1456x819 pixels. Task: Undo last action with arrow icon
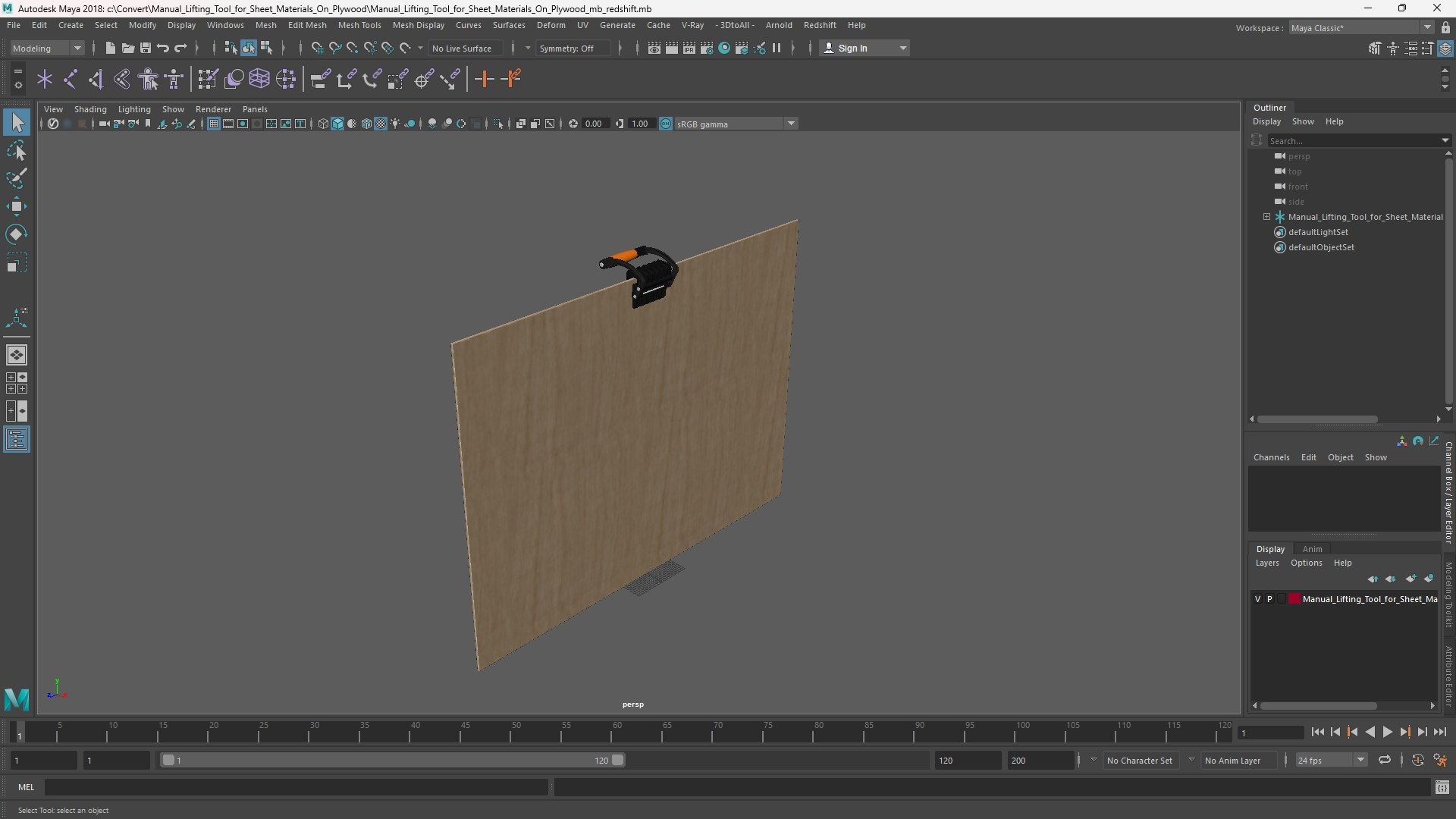click(x=162, y=48)
